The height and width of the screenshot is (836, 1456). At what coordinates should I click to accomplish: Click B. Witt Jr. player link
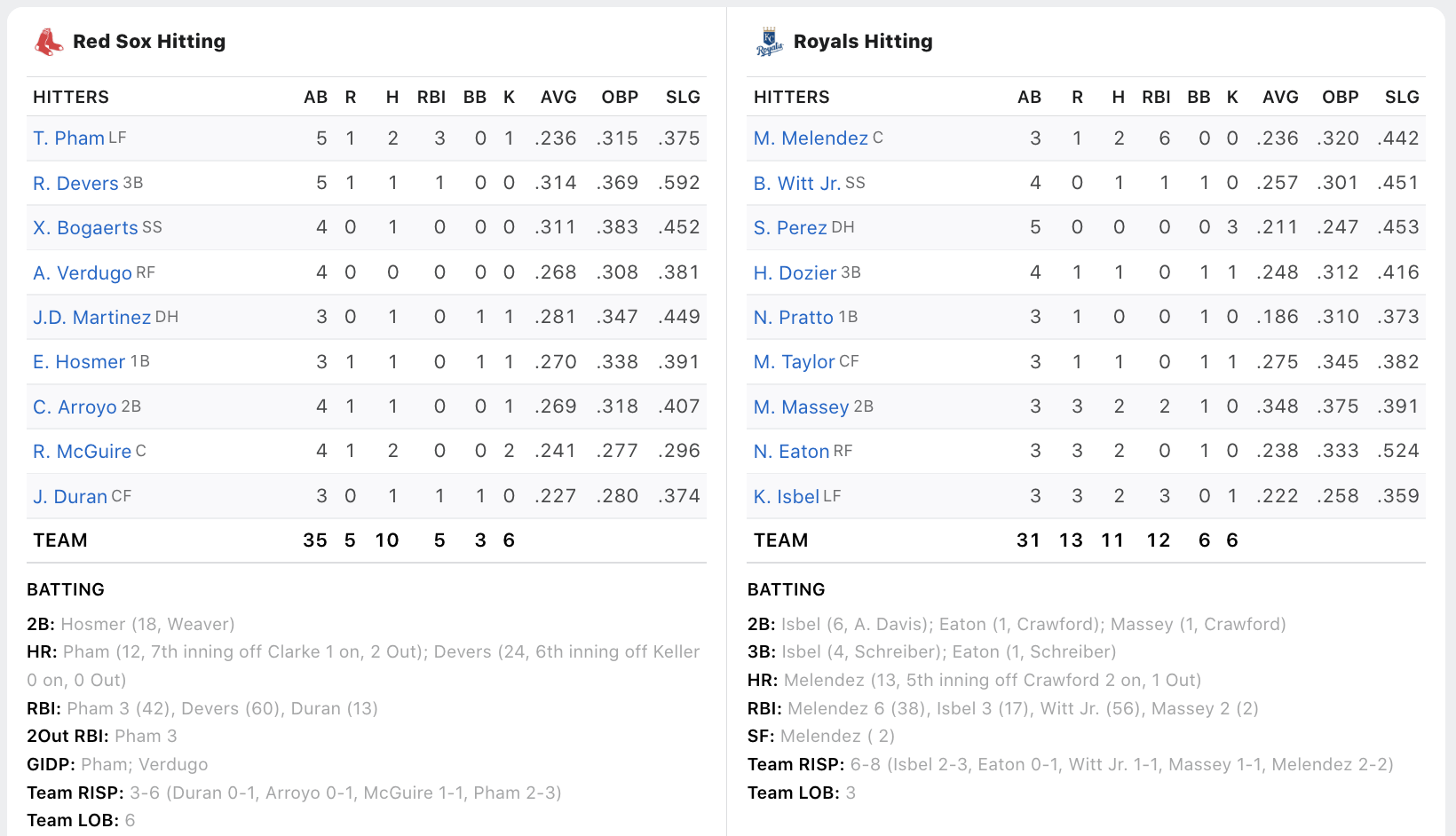[796, 184]
